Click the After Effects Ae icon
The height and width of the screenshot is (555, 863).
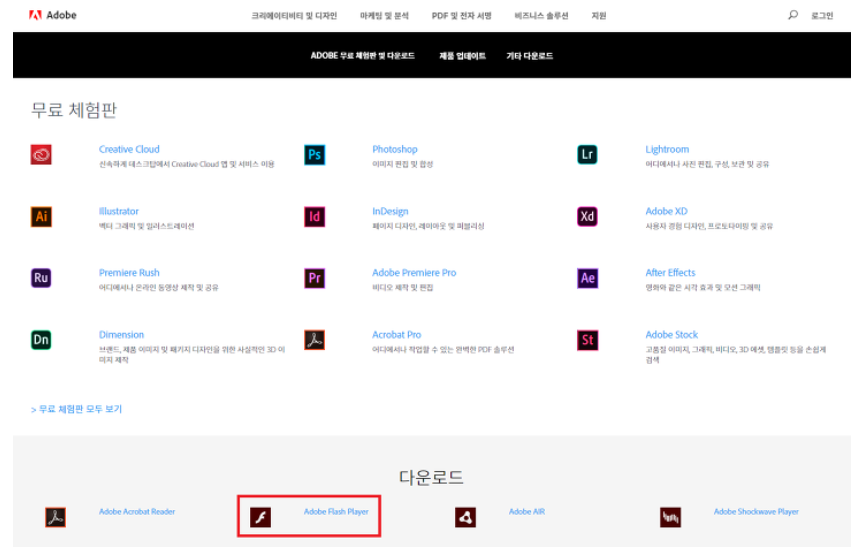click(x=587, y=278)
